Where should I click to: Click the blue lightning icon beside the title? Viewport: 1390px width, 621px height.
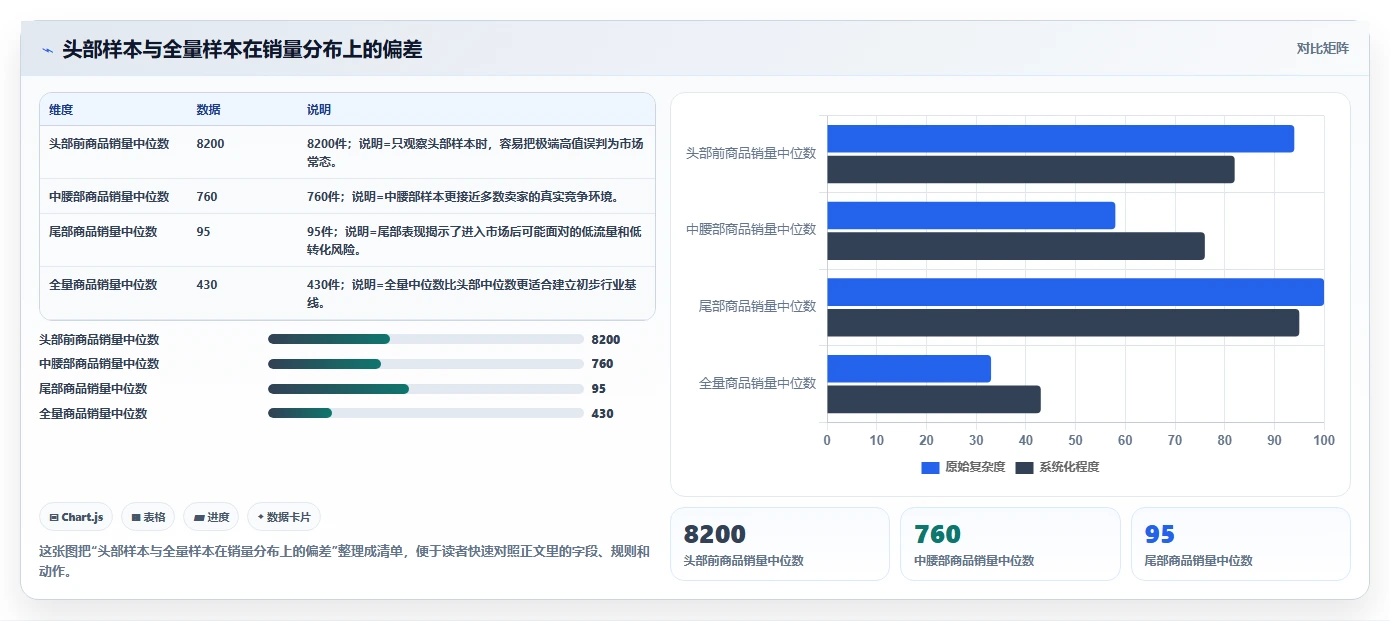click(x=48, y=50)
